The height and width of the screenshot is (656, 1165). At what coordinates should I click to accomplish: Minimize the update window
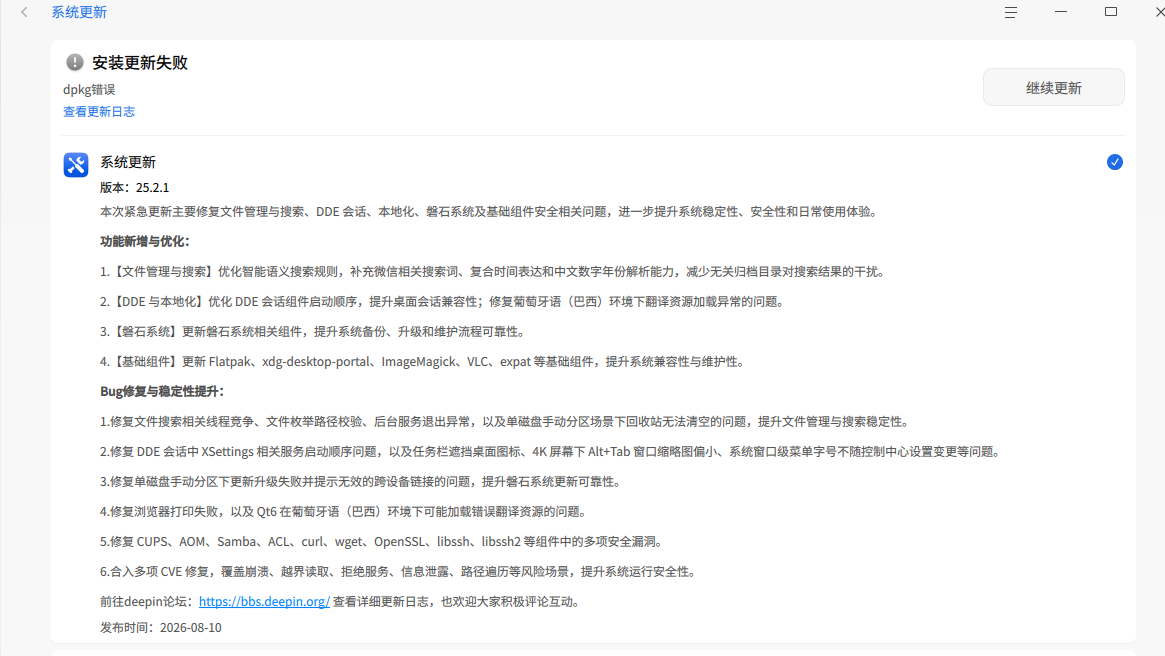click(x=1061, y=12)
